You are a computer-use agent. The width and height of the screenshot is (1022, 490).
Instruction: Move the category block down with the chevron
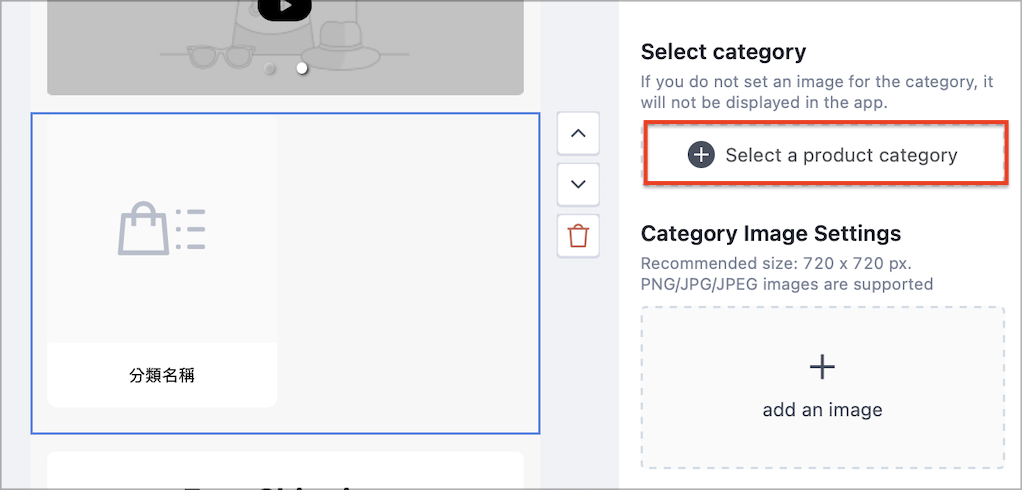(578, 184)
